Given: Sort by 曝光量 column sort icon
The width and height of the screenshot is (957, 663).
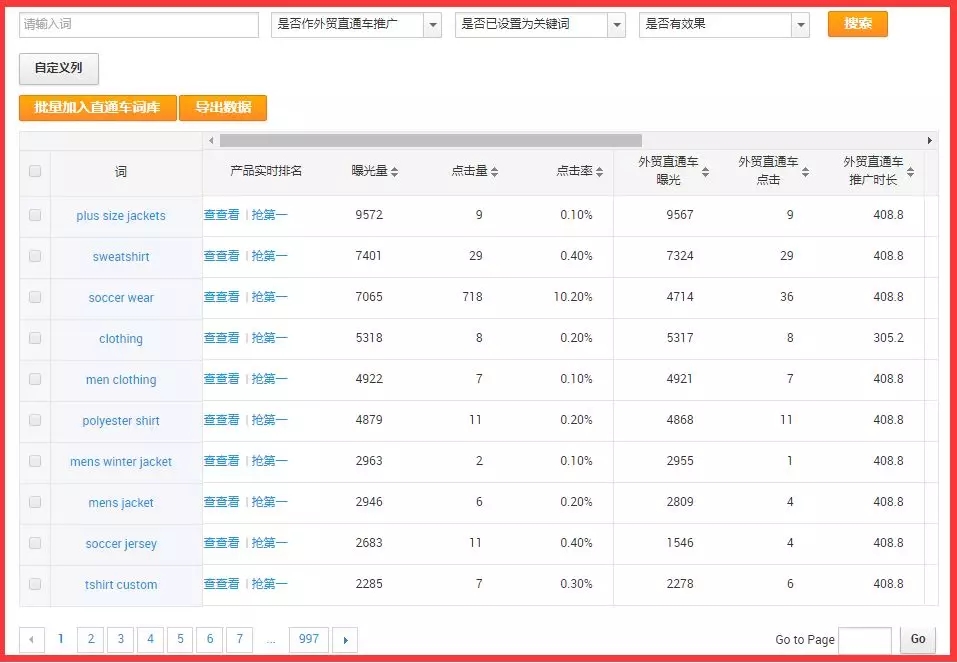Looking at the screenshot, I should click(x=394, y=172).
